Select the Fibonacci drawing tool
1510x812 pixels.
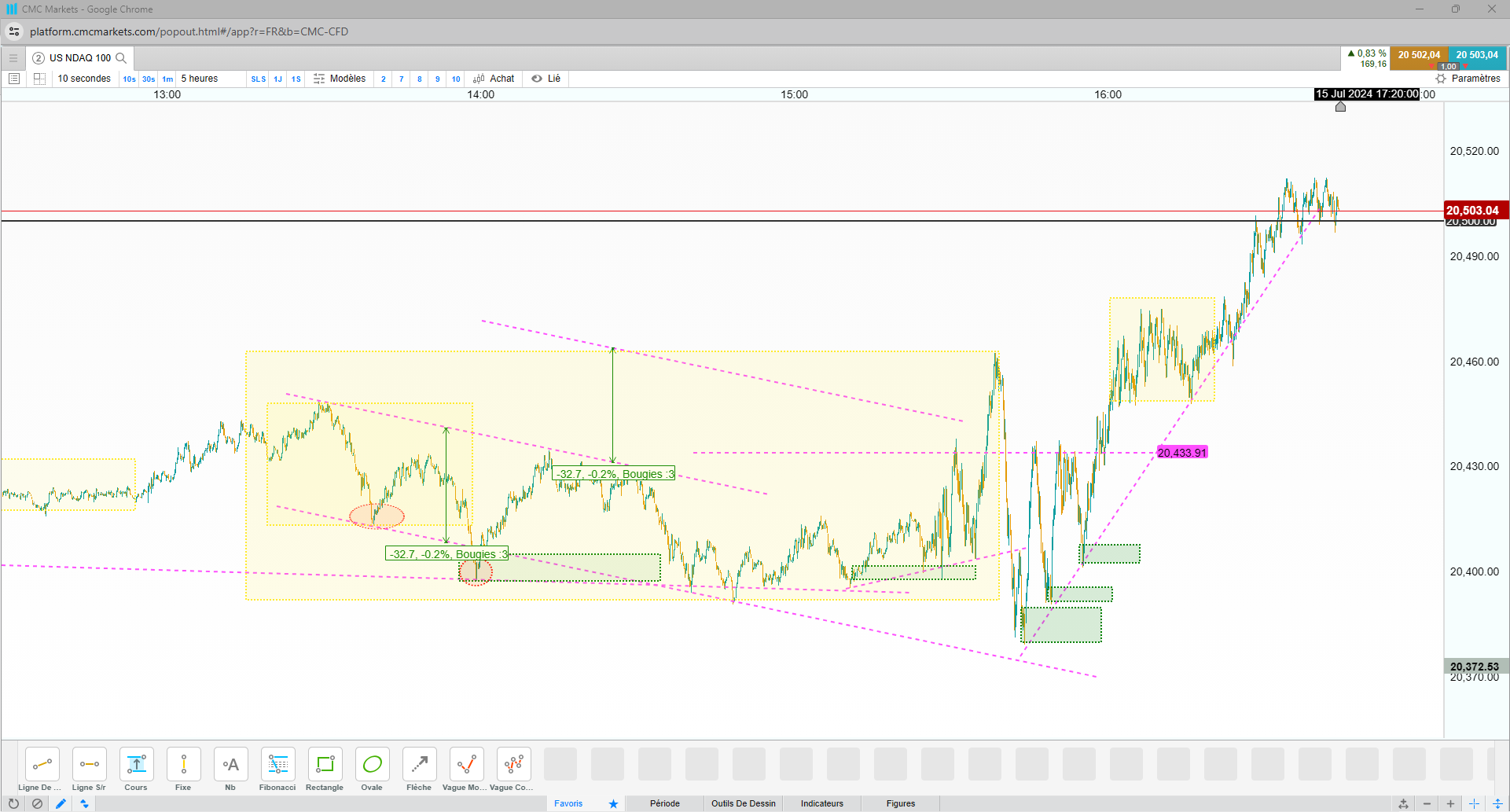pyautogui.click(x=277, y=770)
